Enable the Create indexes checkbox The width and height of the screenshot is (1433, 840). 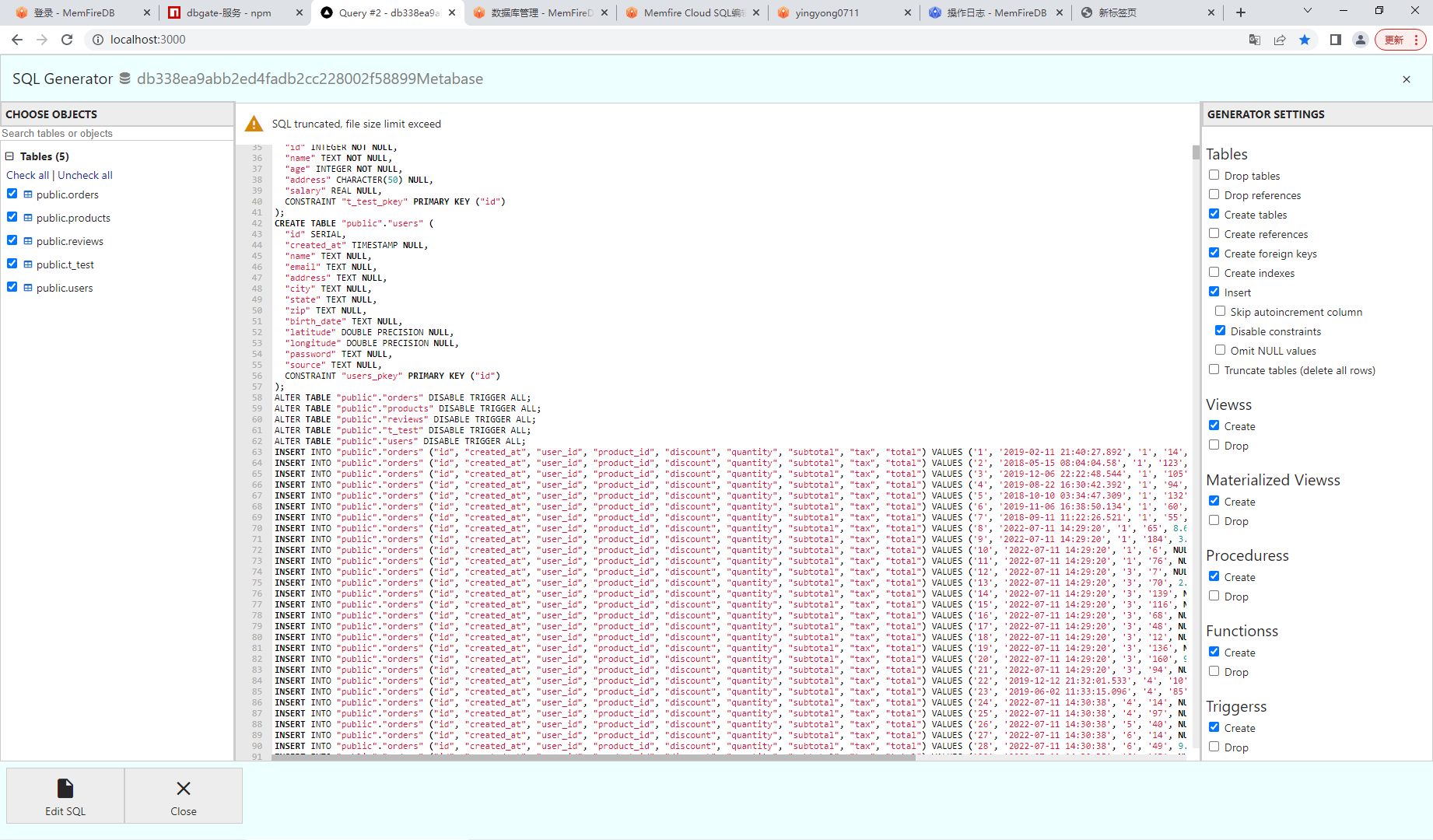point(1214,272)
